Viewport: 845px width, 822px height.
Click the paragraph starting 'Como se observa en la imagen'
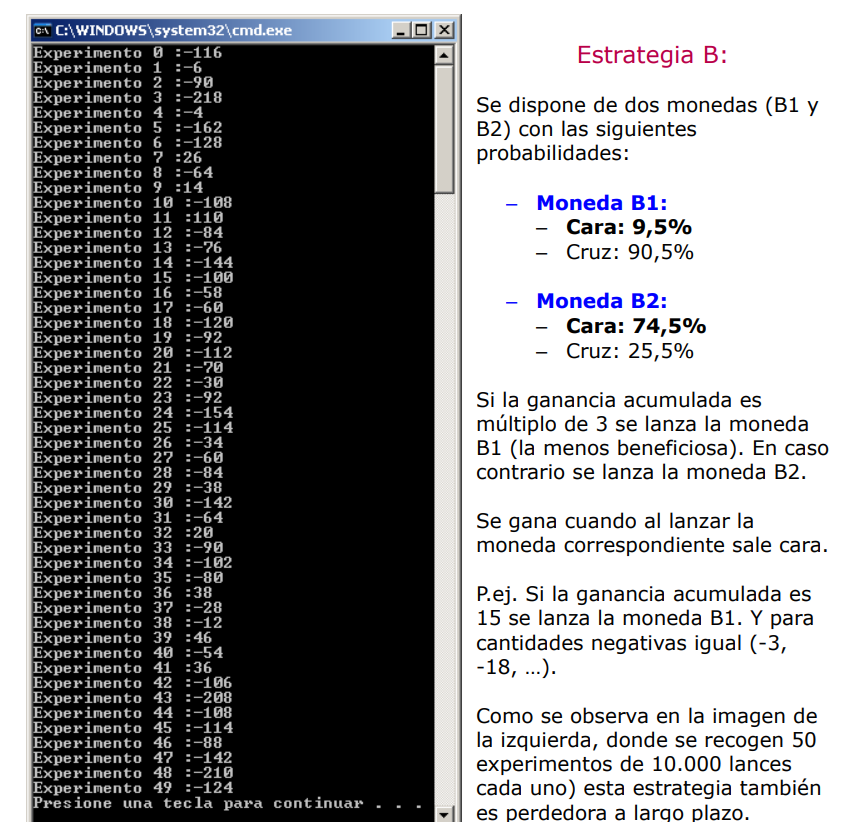[648, 764]
